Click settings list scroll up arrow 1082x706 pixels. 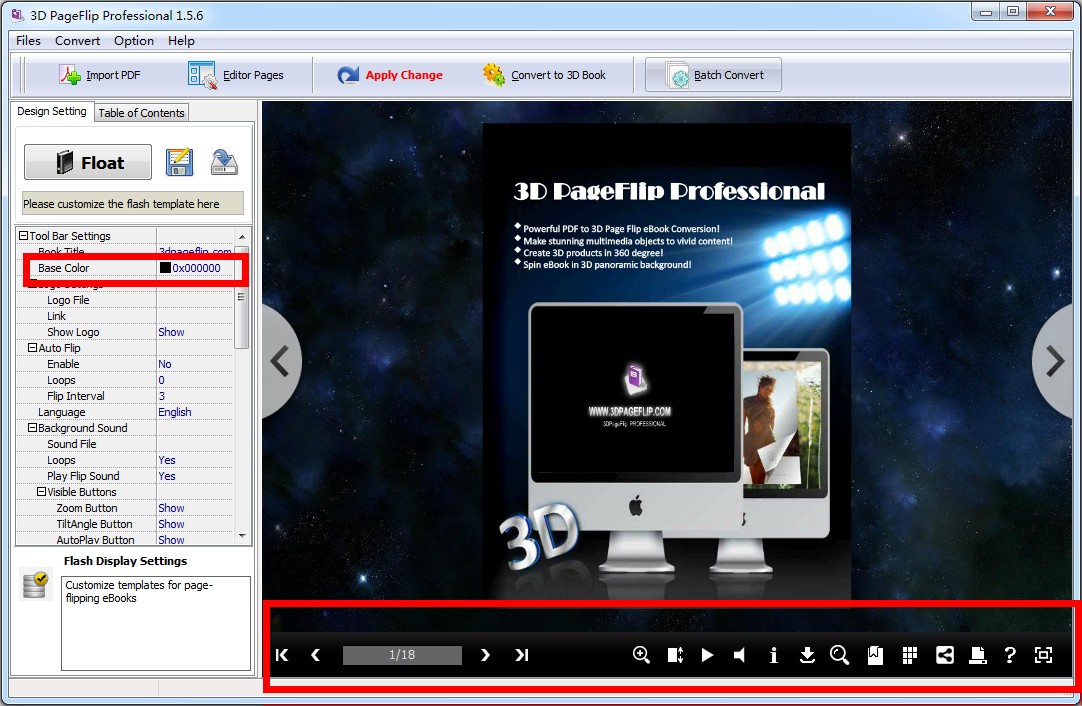242,236
